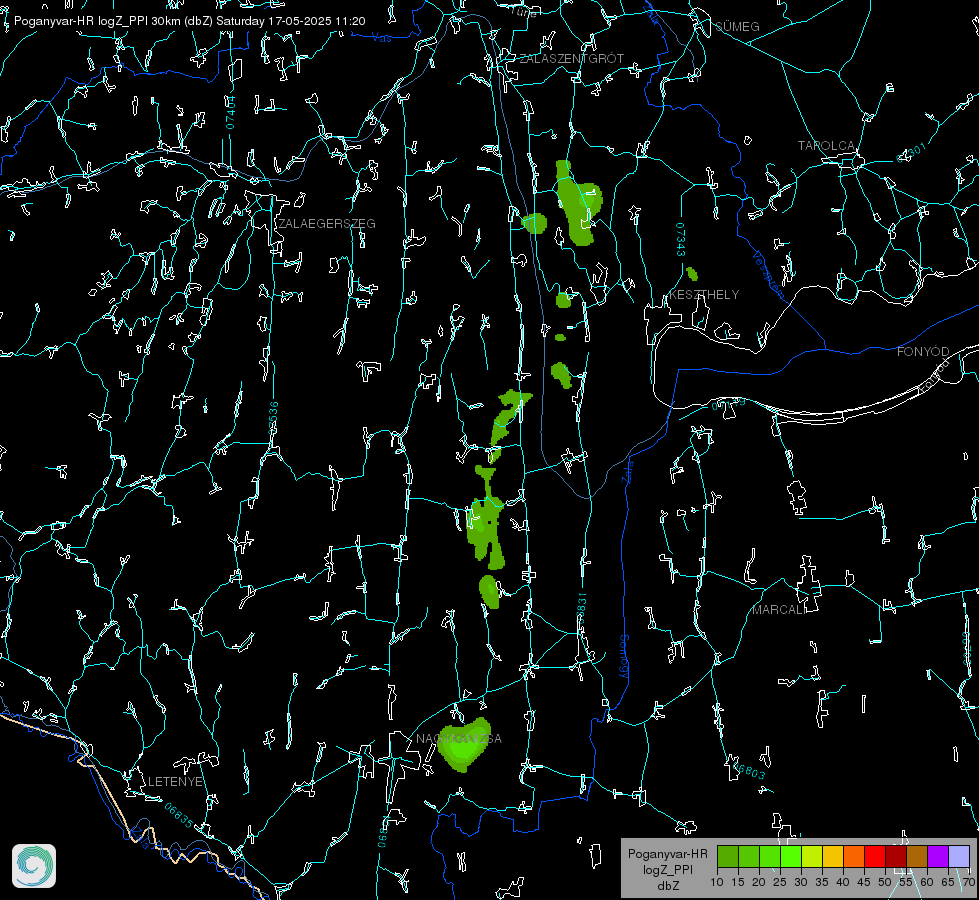The image size is (979, 900).
Task: Click the legend scale value 10
Action: [x=717, y=883]
